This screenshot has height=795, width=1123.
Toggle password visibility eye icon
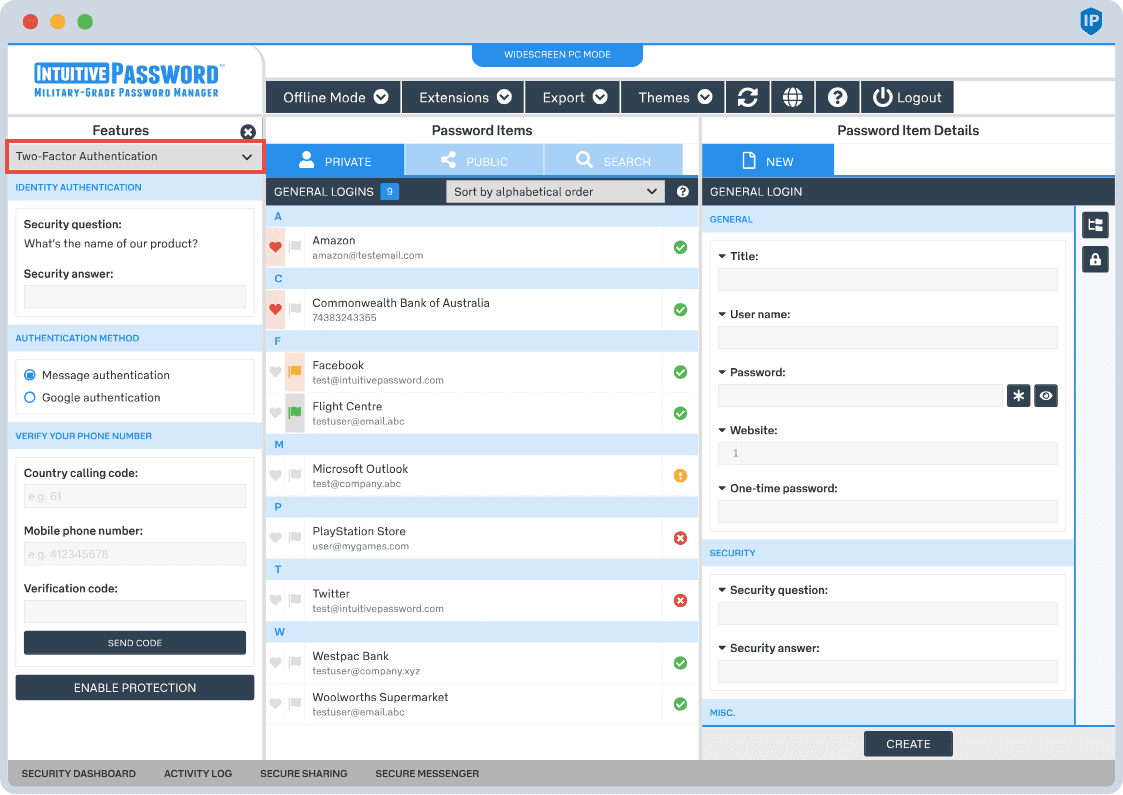point(1046,395)
